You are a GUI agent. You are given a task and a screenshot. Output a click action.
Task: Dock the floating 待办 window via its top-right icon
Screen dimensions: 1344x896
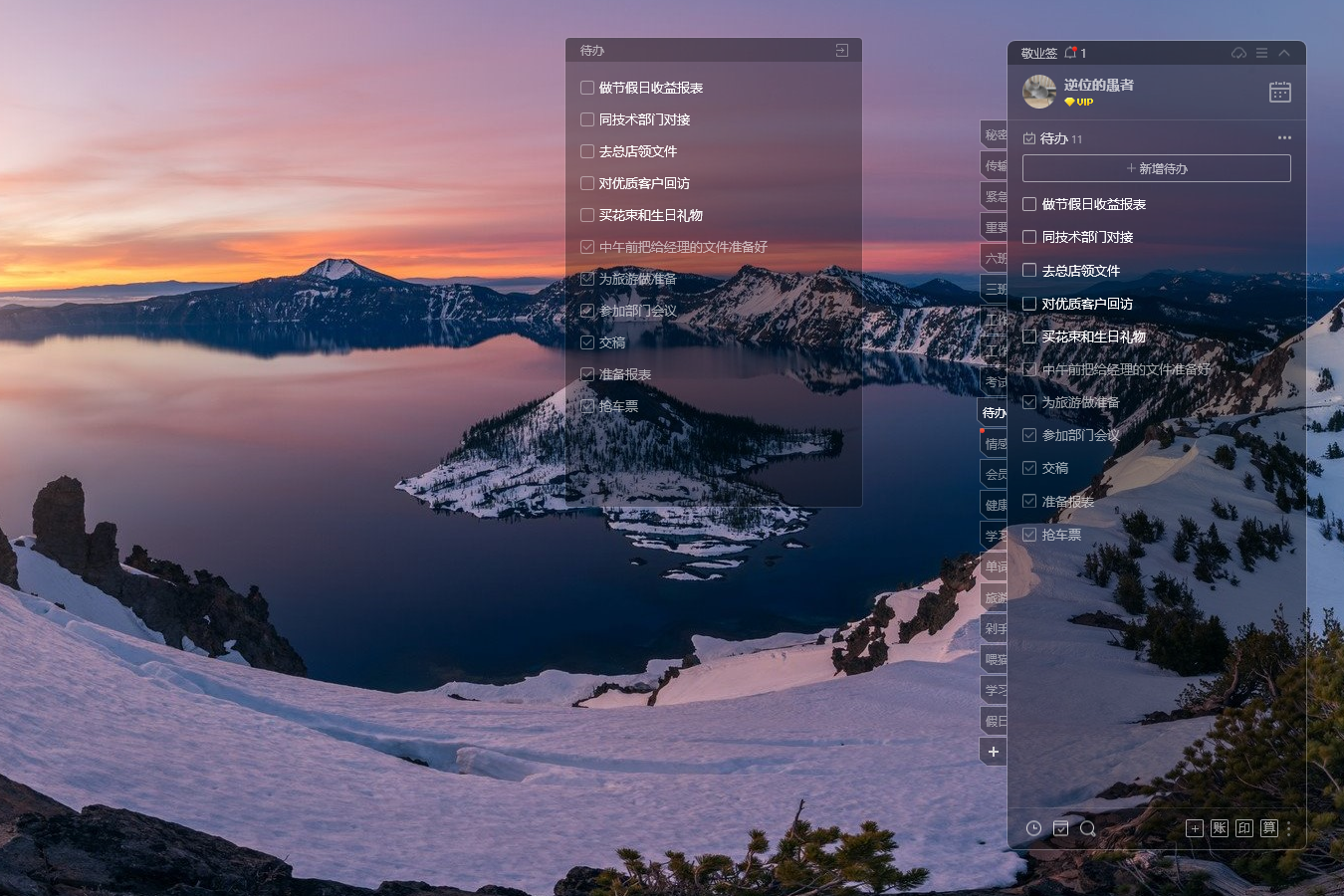tap(842, 50)
